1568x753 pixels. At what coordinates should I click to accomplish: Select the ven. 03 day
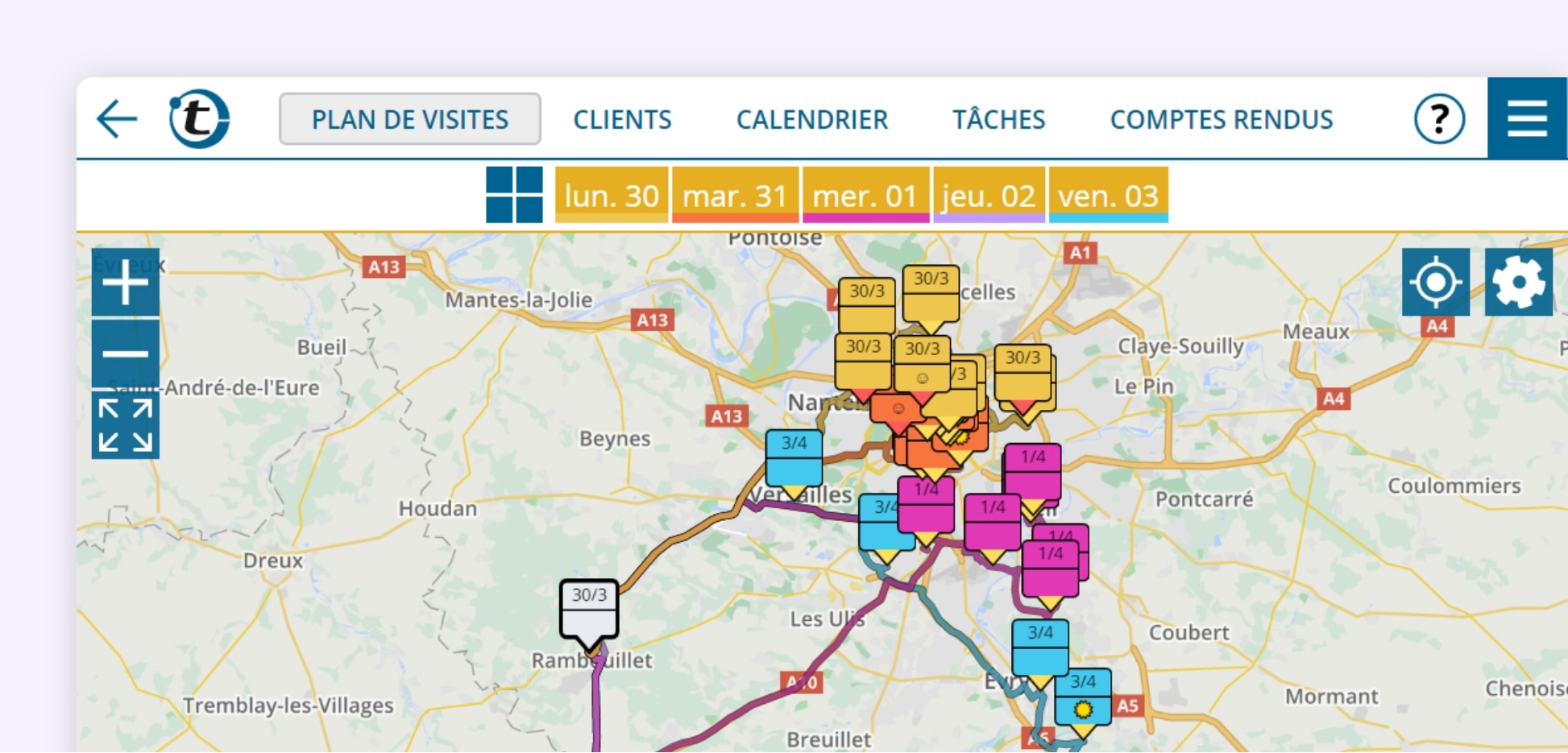(1108, 195)
